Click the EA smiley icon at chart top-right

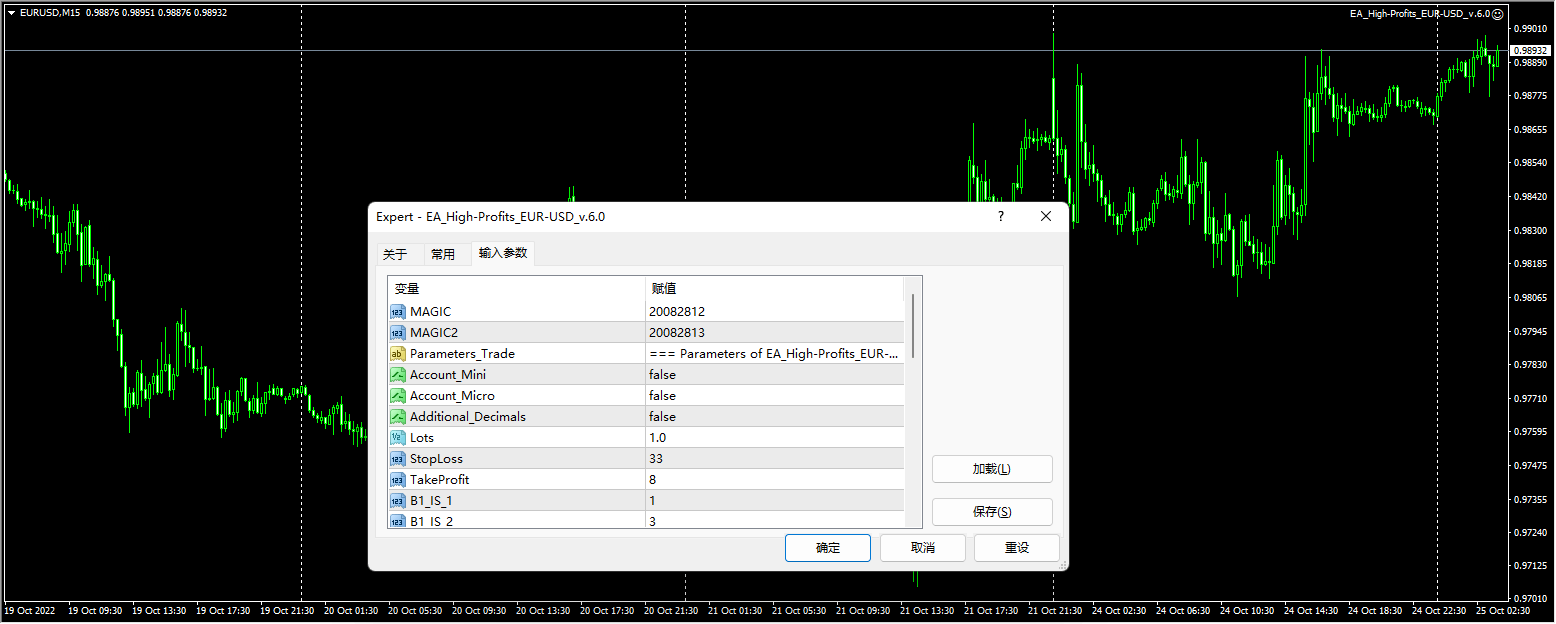(1497, 13)
